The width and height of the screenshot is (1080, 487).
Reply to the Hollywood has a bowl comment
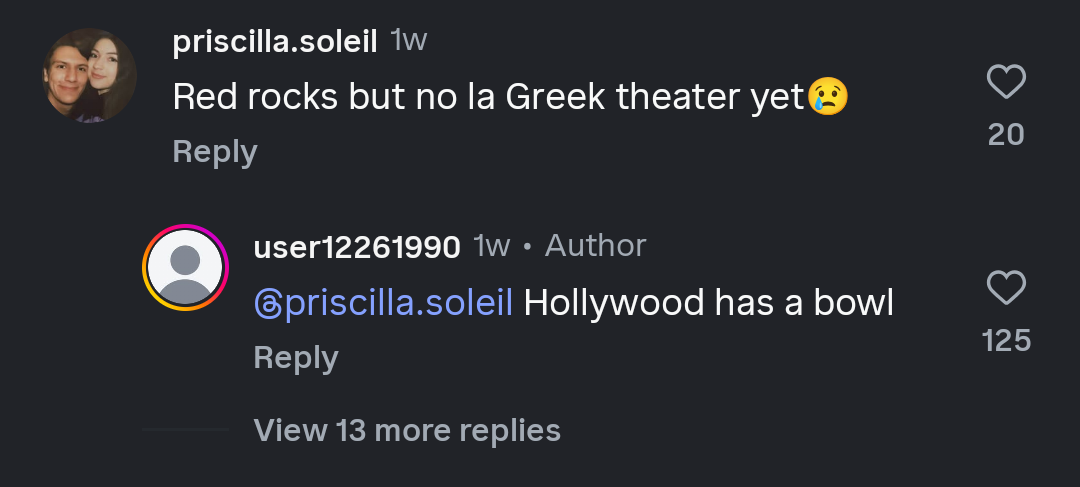(x=296, y=357)
